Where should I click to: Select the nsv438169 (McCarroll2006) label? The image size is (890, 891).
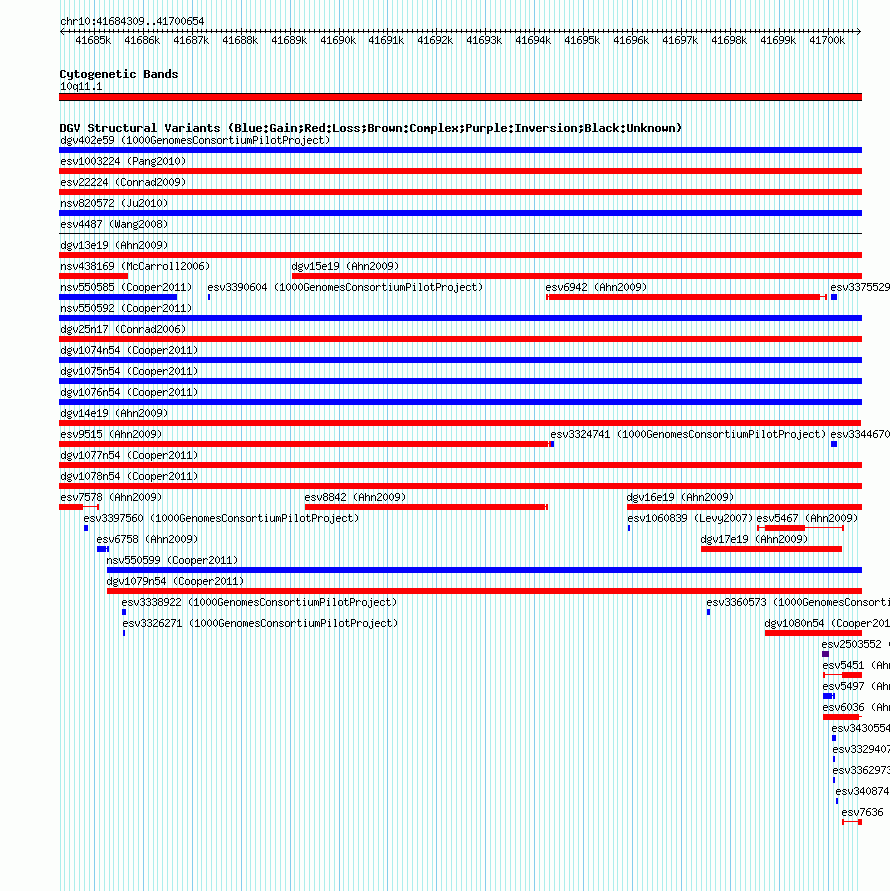135,266
